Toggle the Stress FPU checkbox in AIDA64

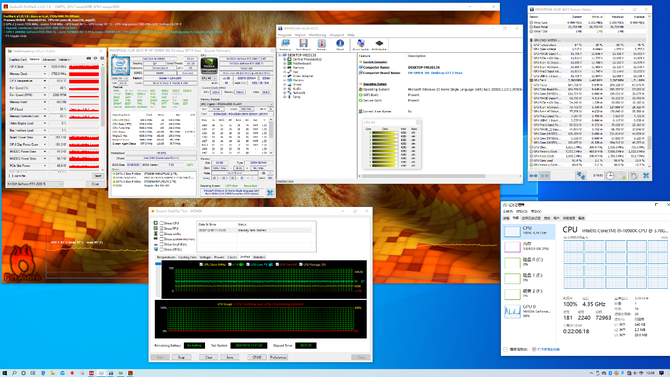[162, 228]
